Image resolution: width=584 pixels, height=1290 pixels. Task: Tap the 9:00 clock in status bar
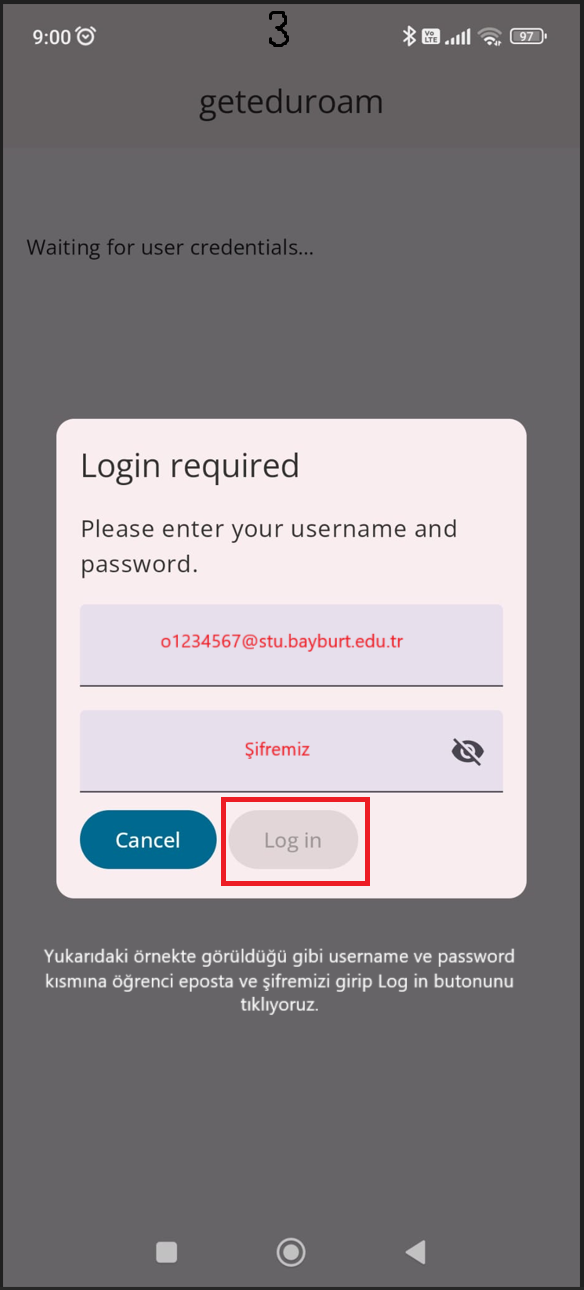51,37
